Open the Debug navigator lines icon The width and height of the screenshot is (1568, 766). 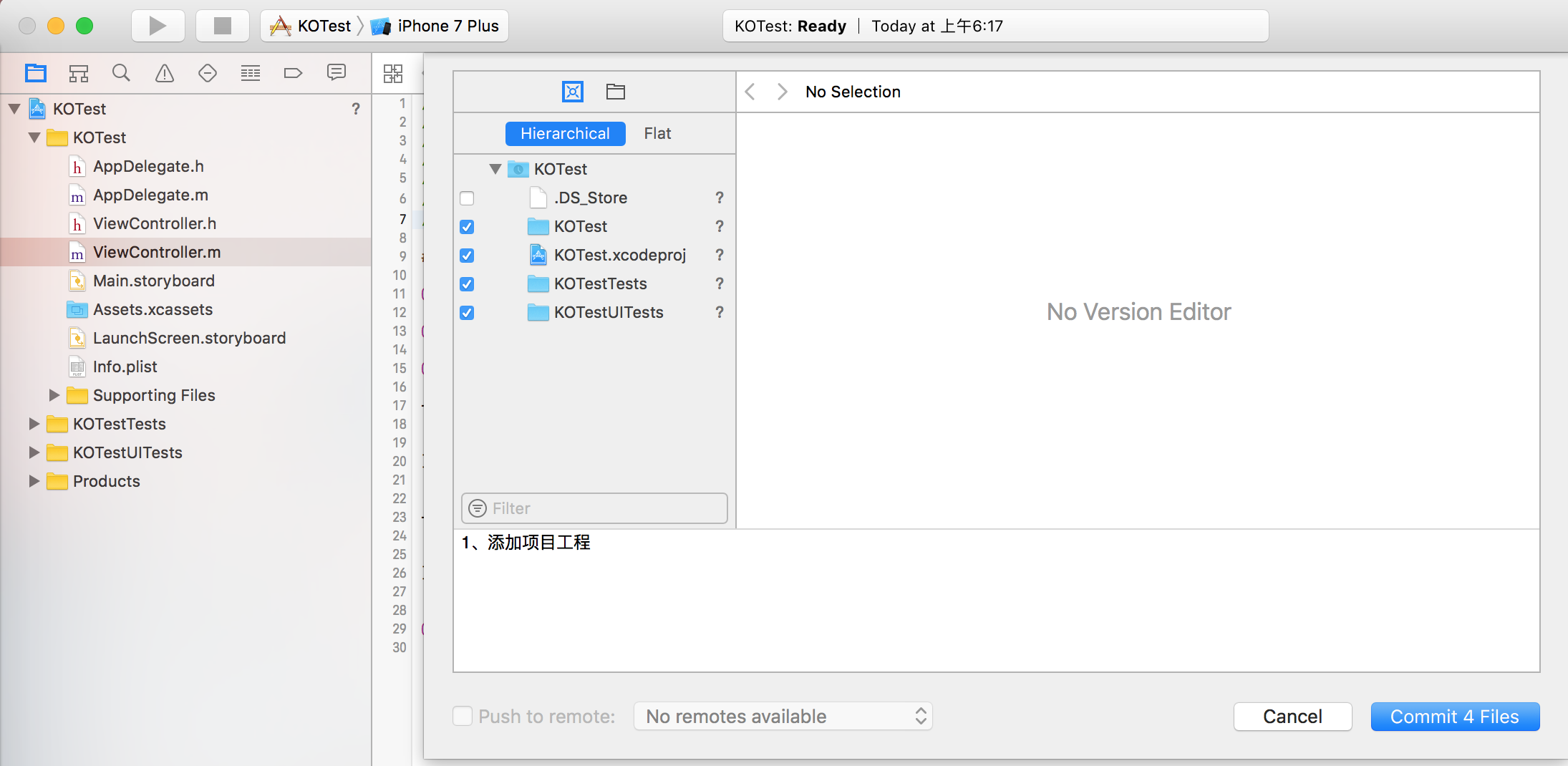(x=251, y=73)
